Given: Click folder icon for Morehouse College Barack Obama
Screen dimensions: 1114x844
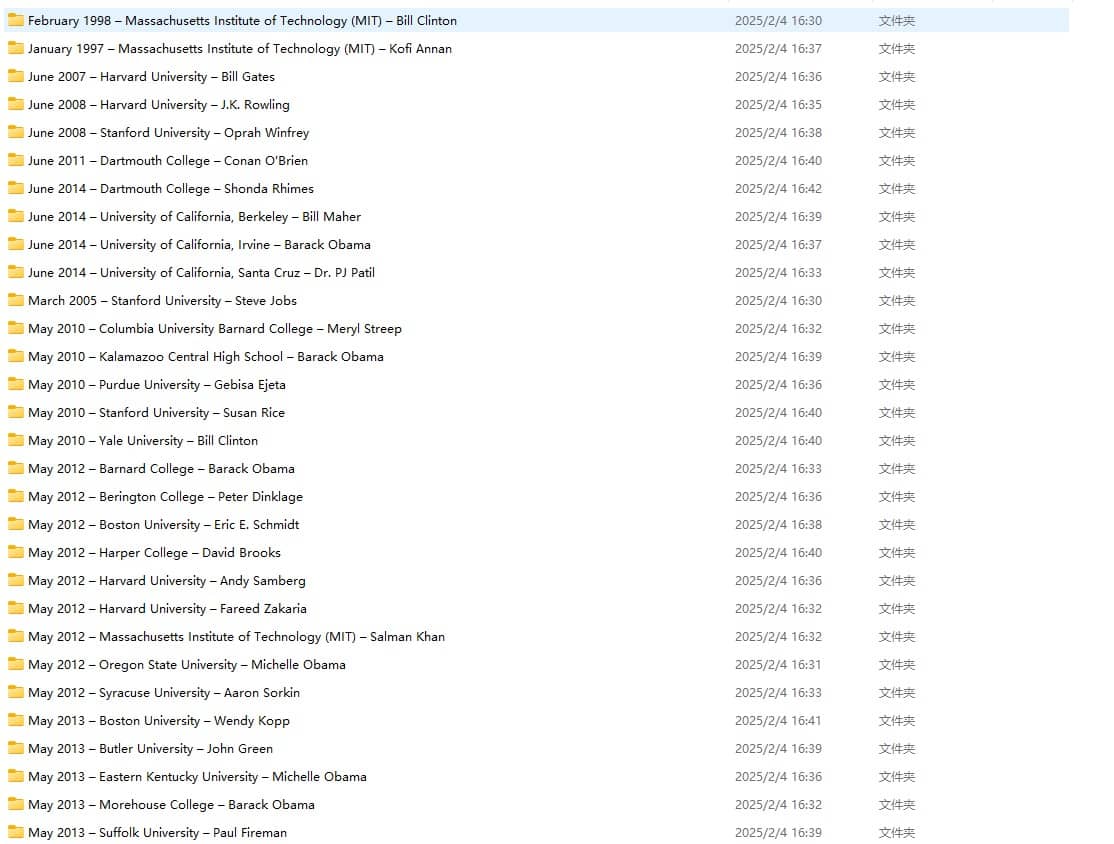Looking at the screenshot, I should coord(16,804).
